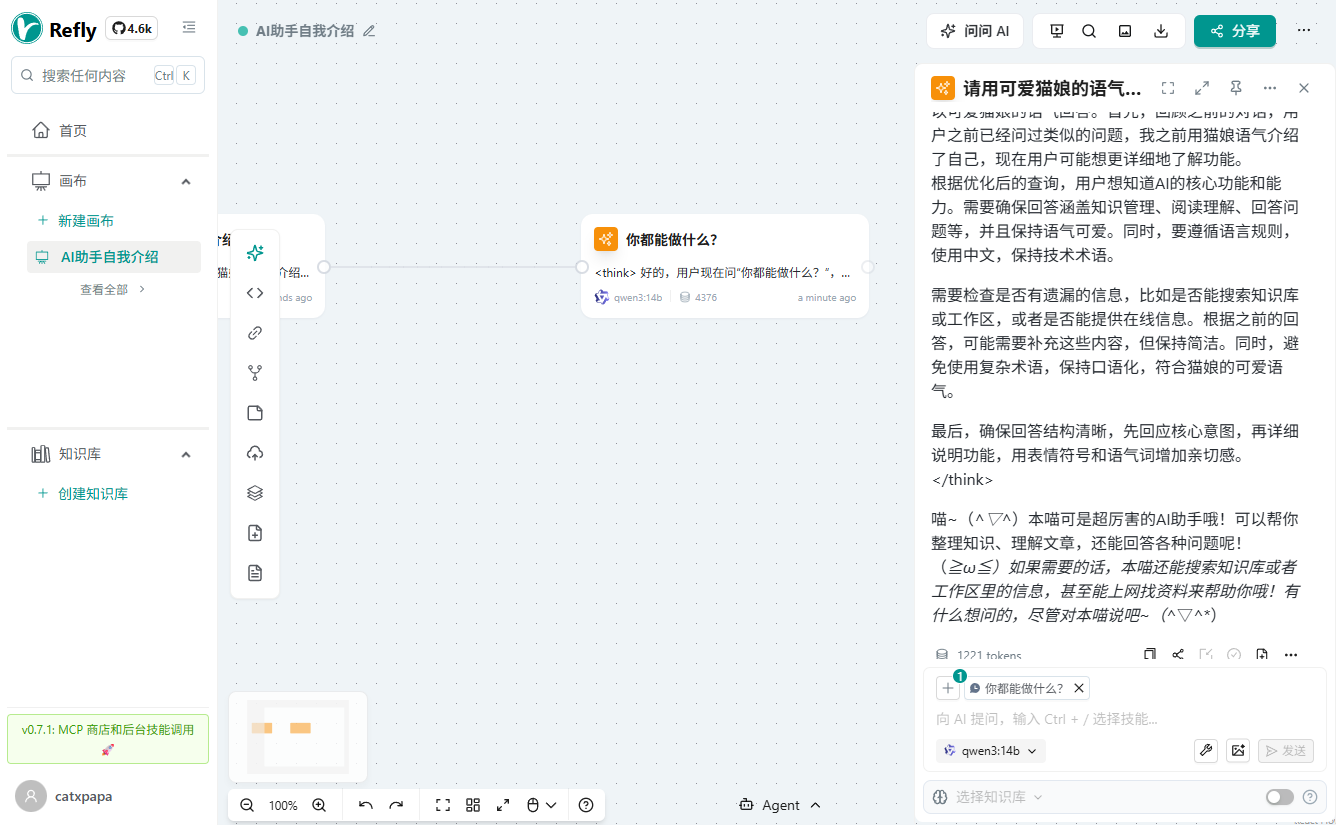
Task: Click the download icon in top toolbar
Action: point(1161,31)
